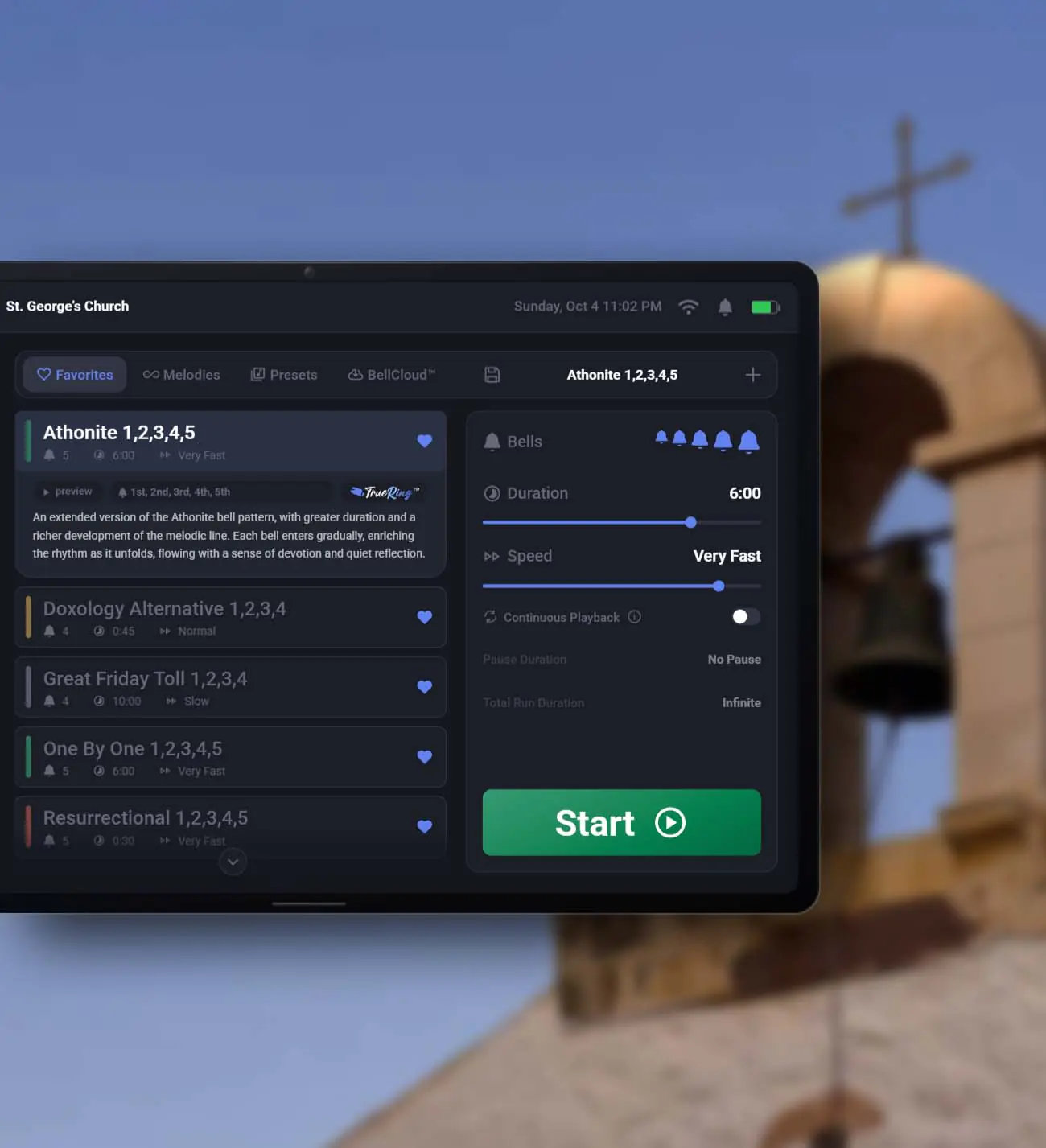Select the second bell icon in Bells row
1046x1148 pixels.
(680, 438)
